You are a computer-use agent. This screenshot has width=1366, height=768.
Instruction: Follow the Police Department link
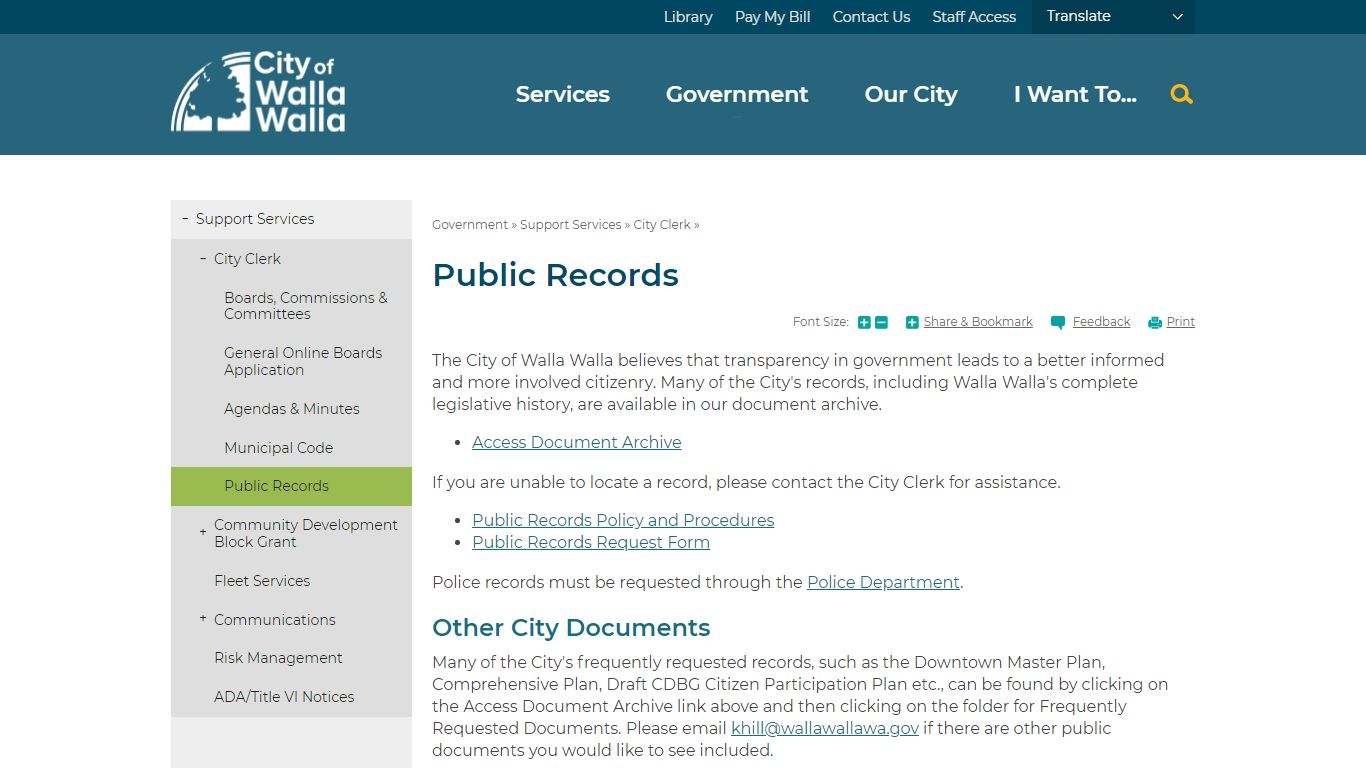883,582
